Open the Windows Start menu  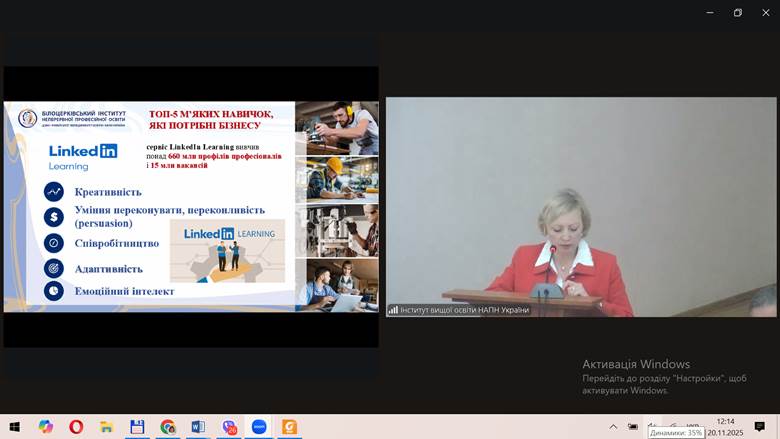(14, 426)
